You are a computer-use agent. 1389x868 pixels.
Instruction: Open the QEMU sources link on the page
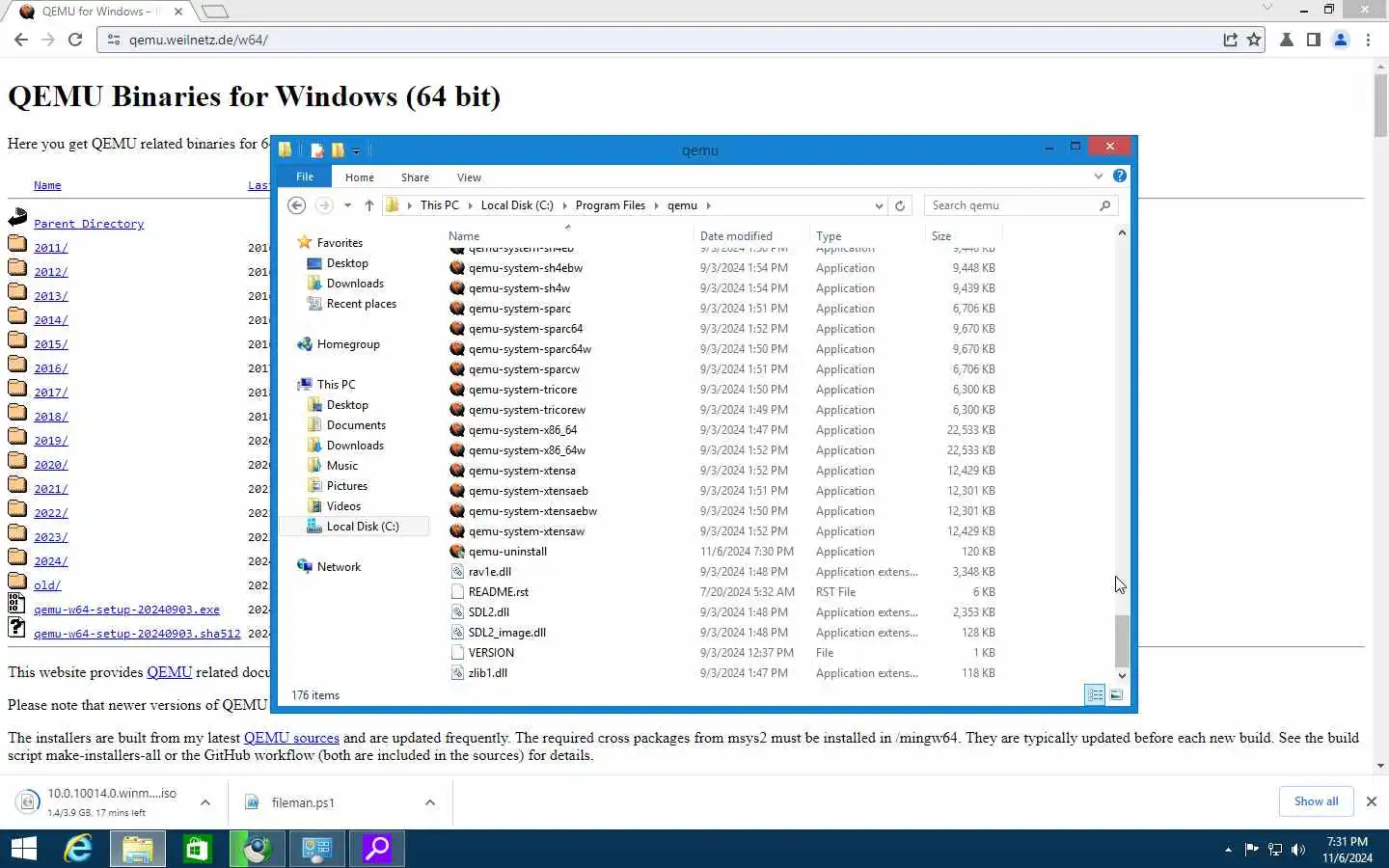291,738
